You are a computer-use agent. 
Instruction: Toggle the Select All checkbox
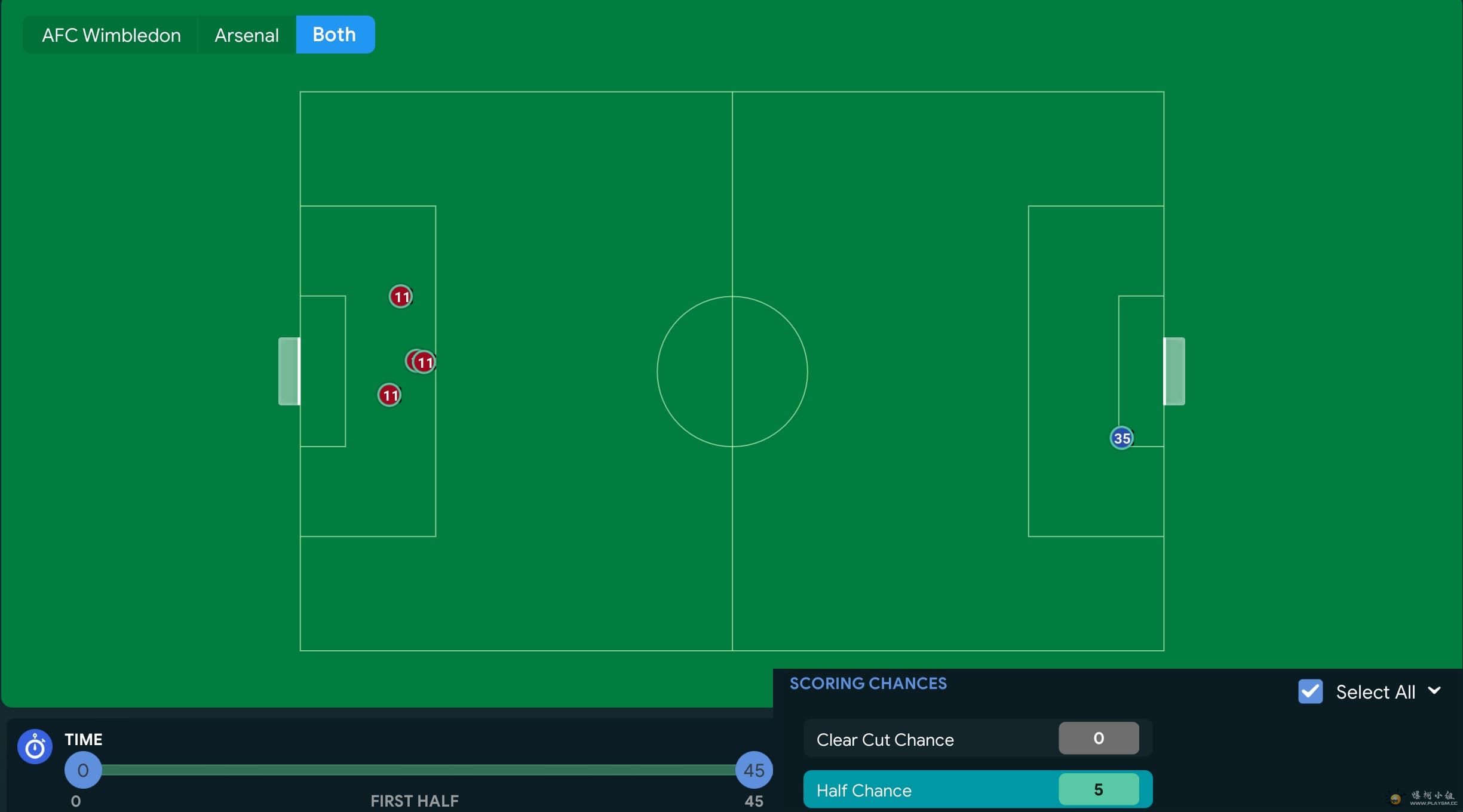point(1310,691)
